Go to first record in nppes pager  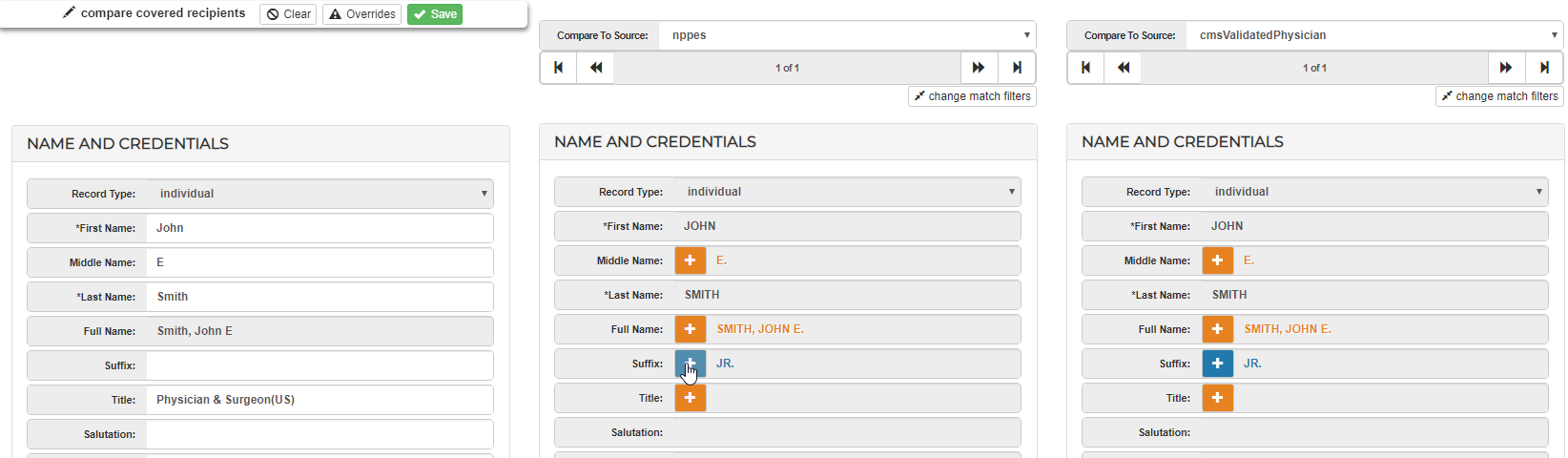click(x=559, y=68)
